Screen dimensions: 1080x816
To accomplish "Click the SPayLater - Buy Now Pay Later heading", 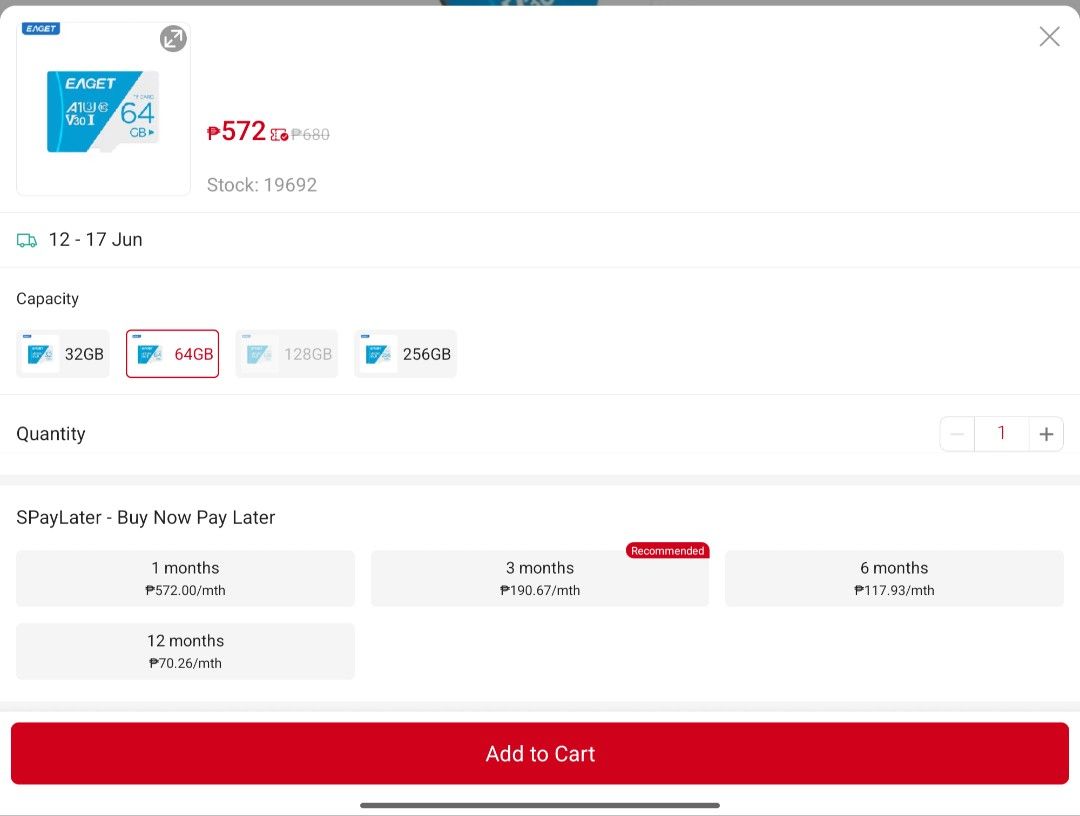I will pos(145,518).
